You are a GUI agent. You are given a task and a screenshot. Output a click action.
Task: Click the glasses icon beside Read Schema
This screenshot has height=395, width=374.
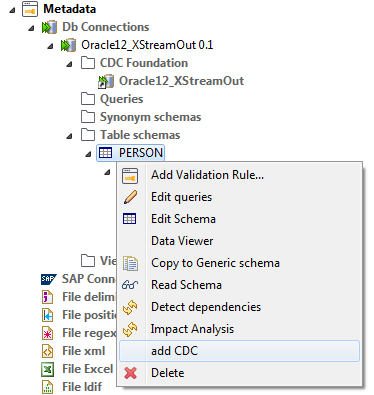130,285
